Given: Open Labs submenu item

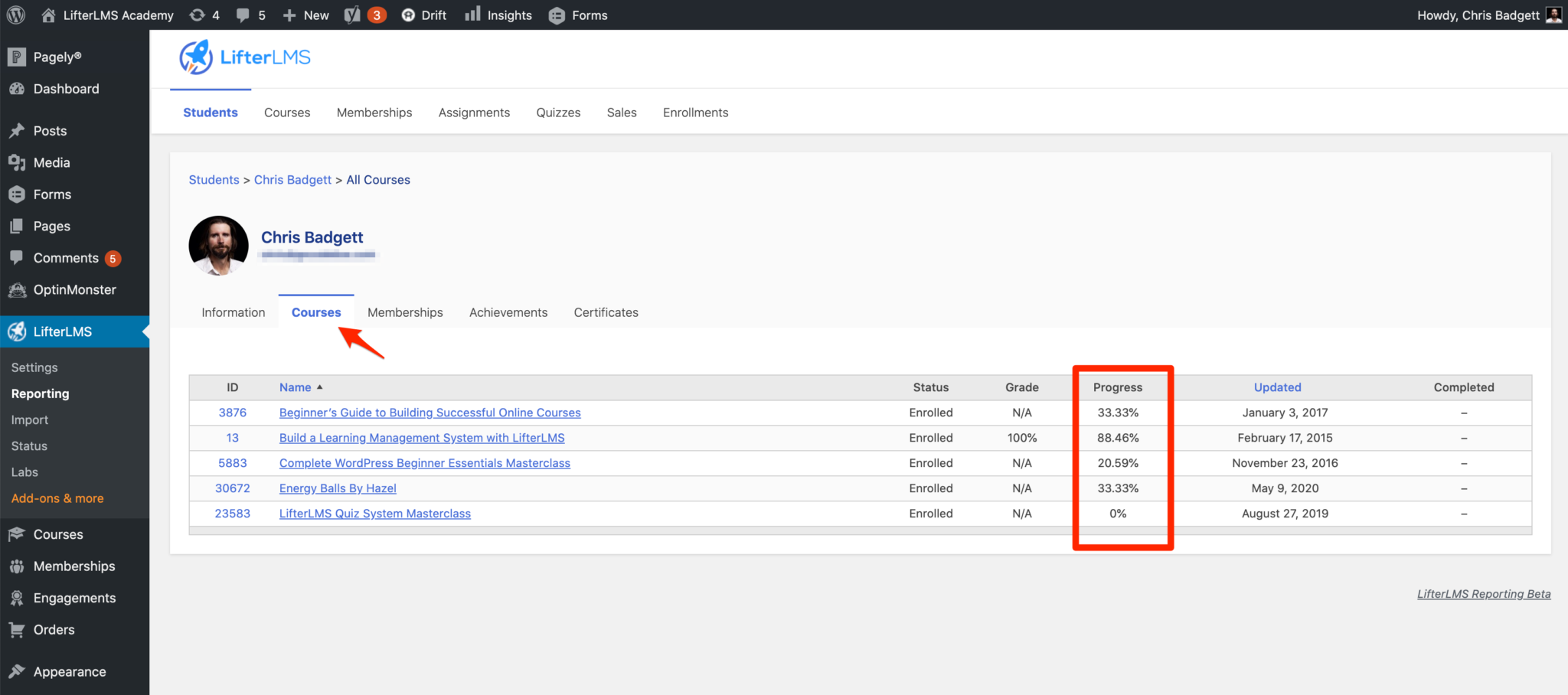Looking at the screenshot, I should pos(24,472).
